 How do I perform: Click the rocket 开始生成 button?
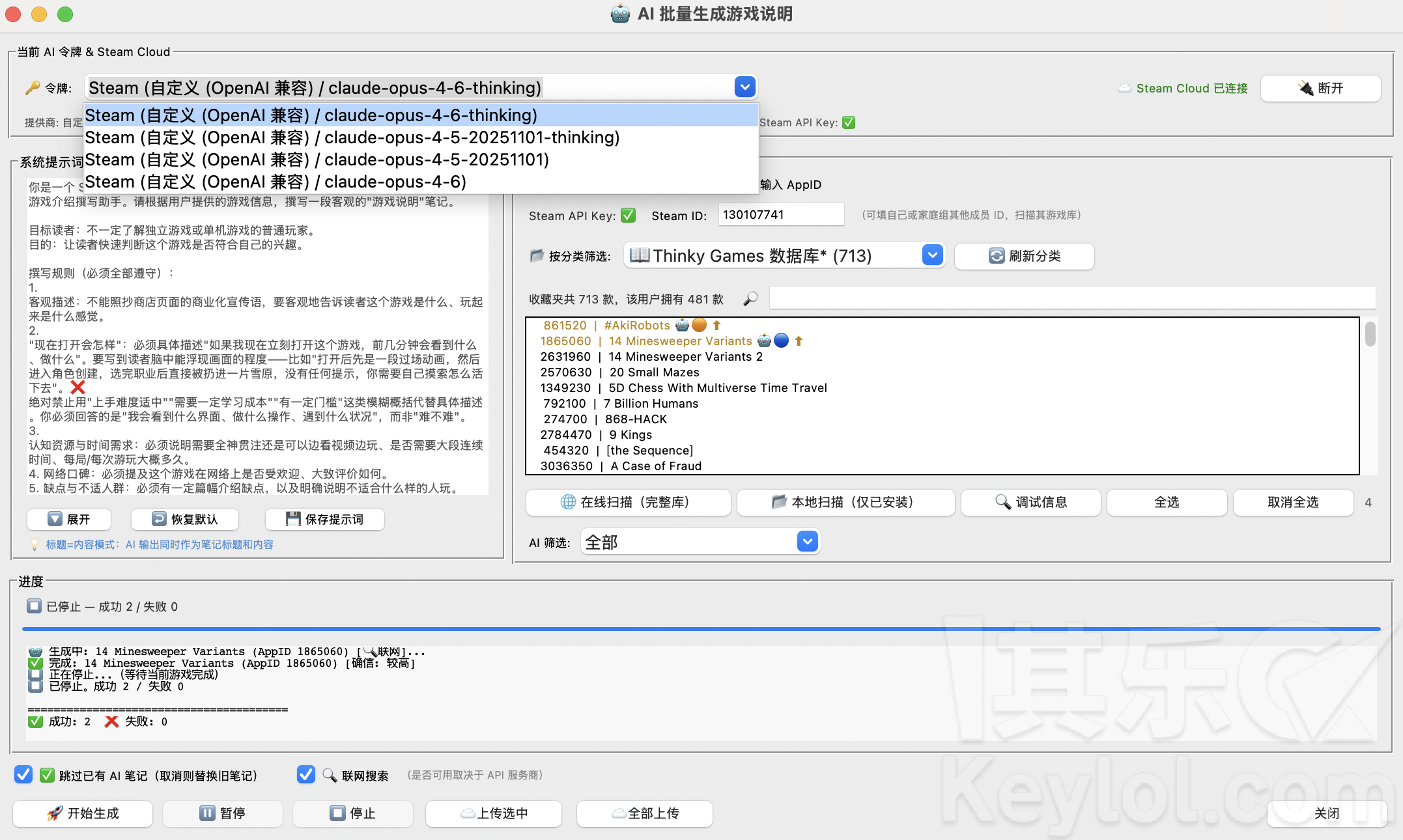[83, 813]
